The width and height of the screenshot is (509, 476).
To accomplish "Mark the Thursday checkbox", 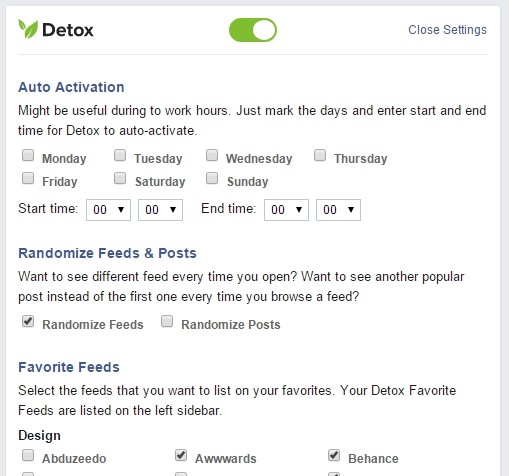I will (x=320, y=155).
